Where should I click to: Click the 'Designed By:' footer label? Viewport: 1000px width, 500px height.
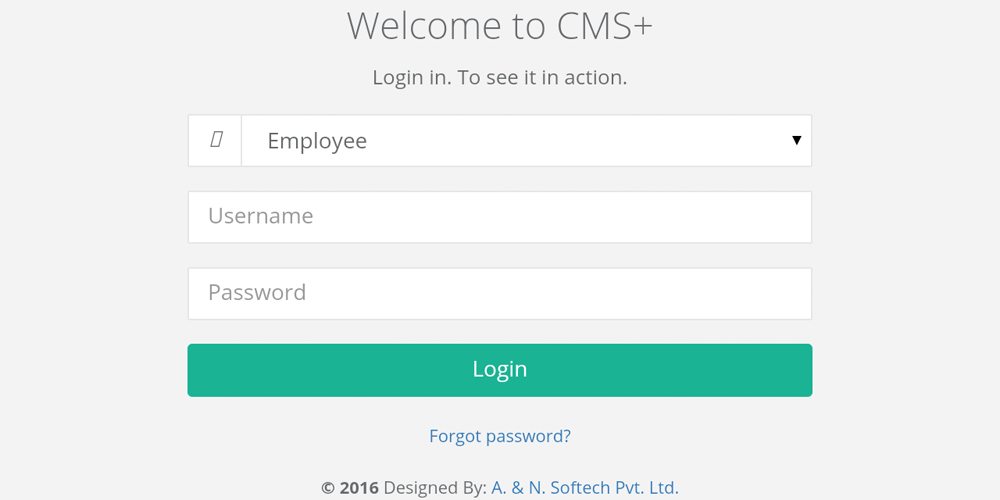(435, 488)
